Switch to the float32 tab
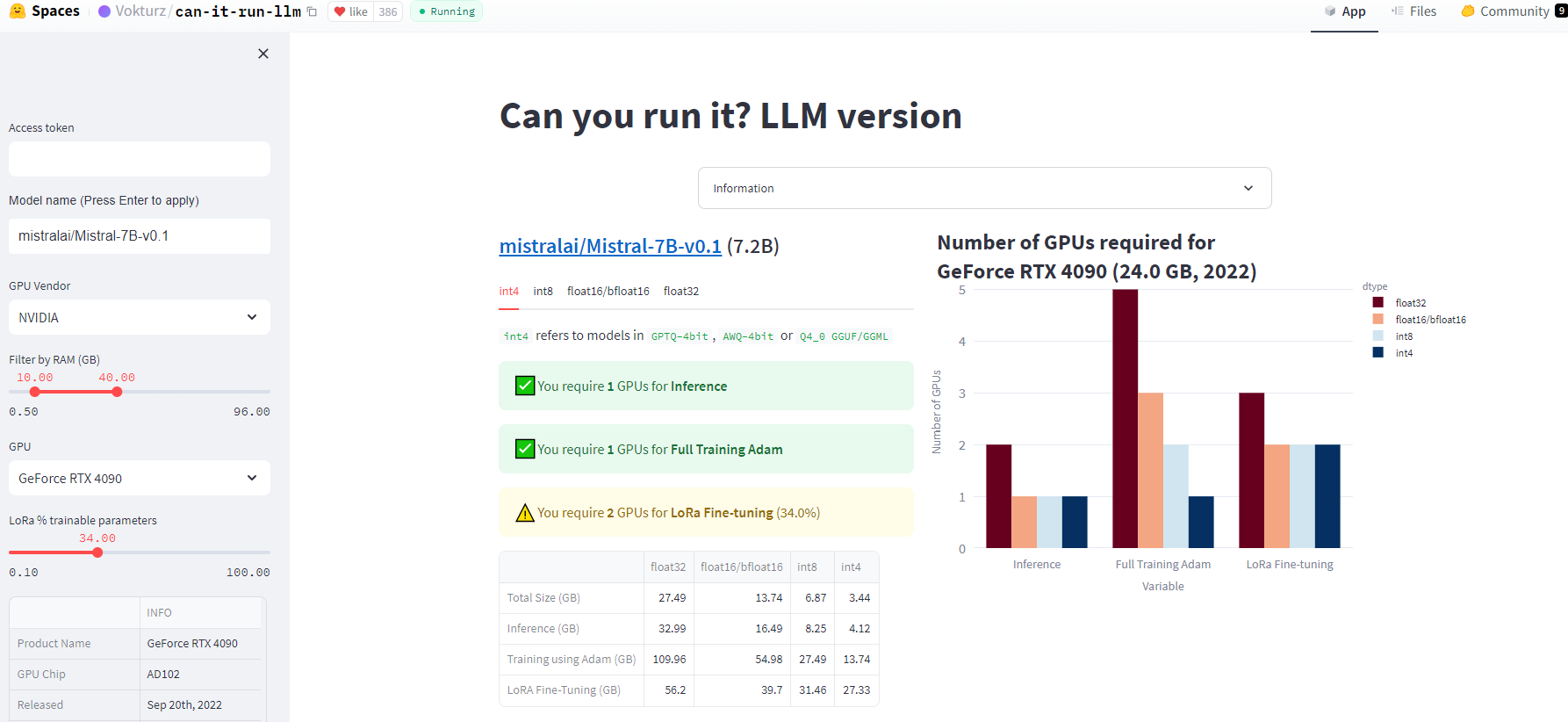 (x=681, y=291)
